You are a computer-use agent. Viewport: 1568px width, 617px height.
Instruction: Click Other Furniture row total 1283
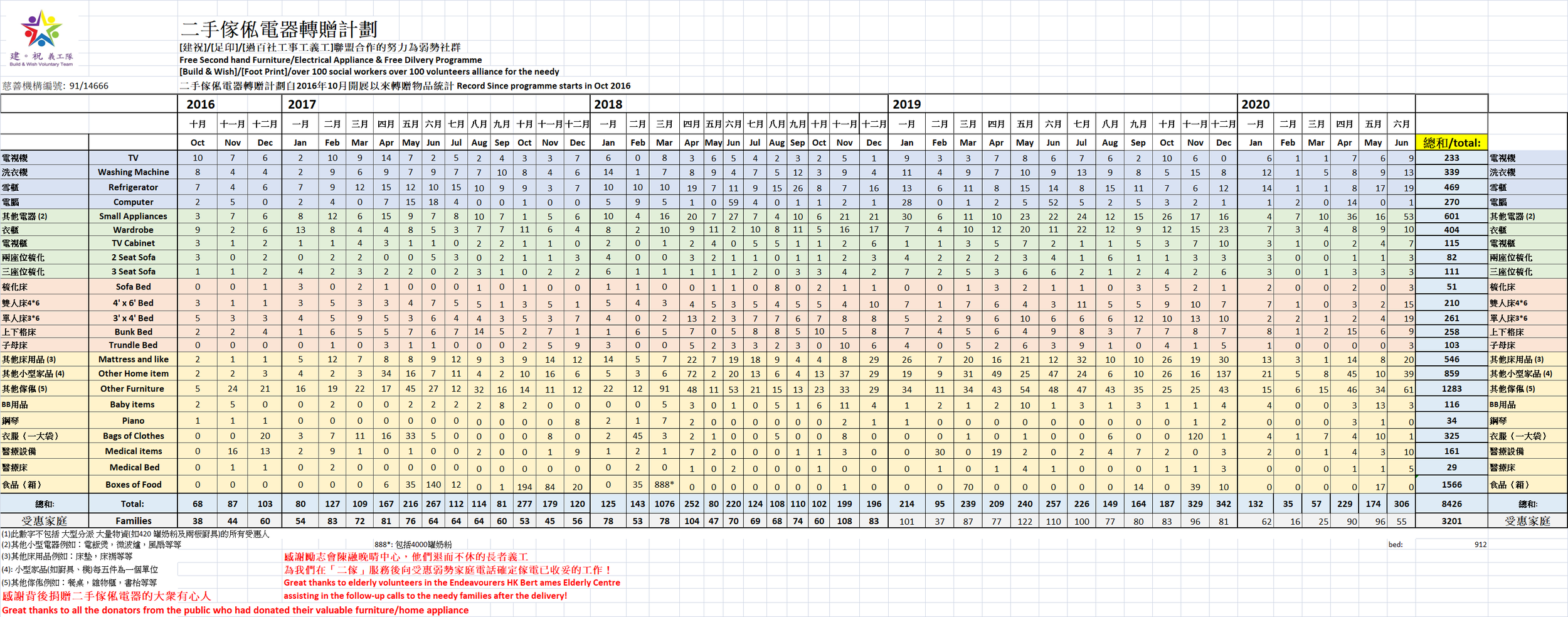[x=1451, y=389]
